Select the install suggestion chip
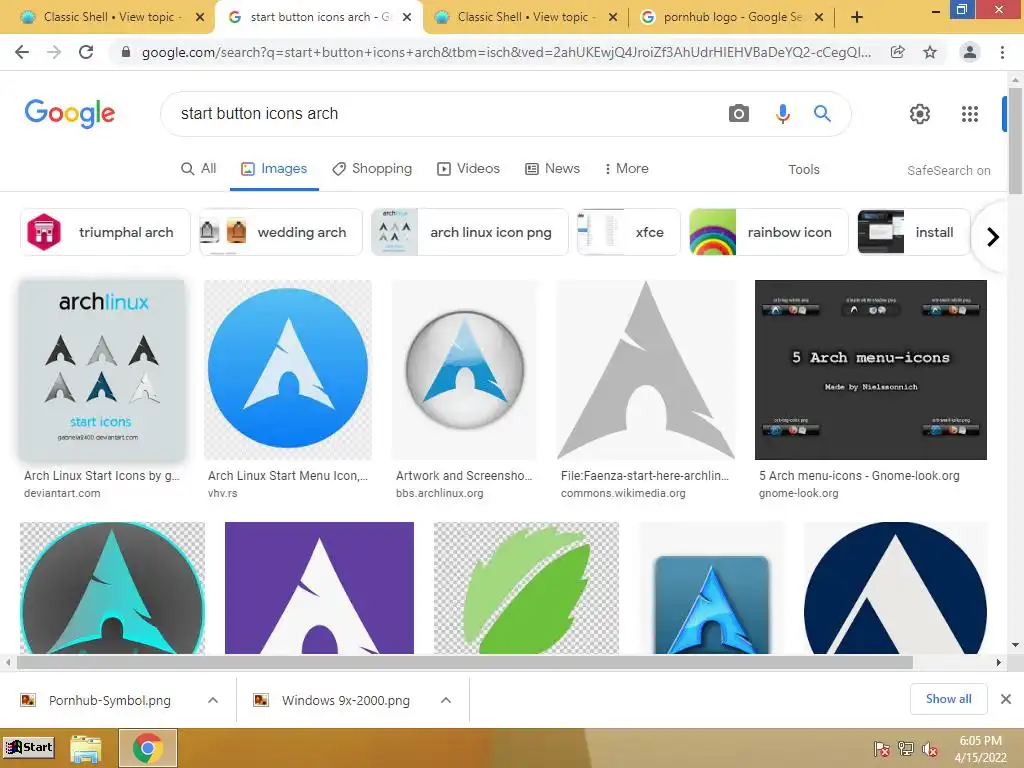 coord(914,232)
